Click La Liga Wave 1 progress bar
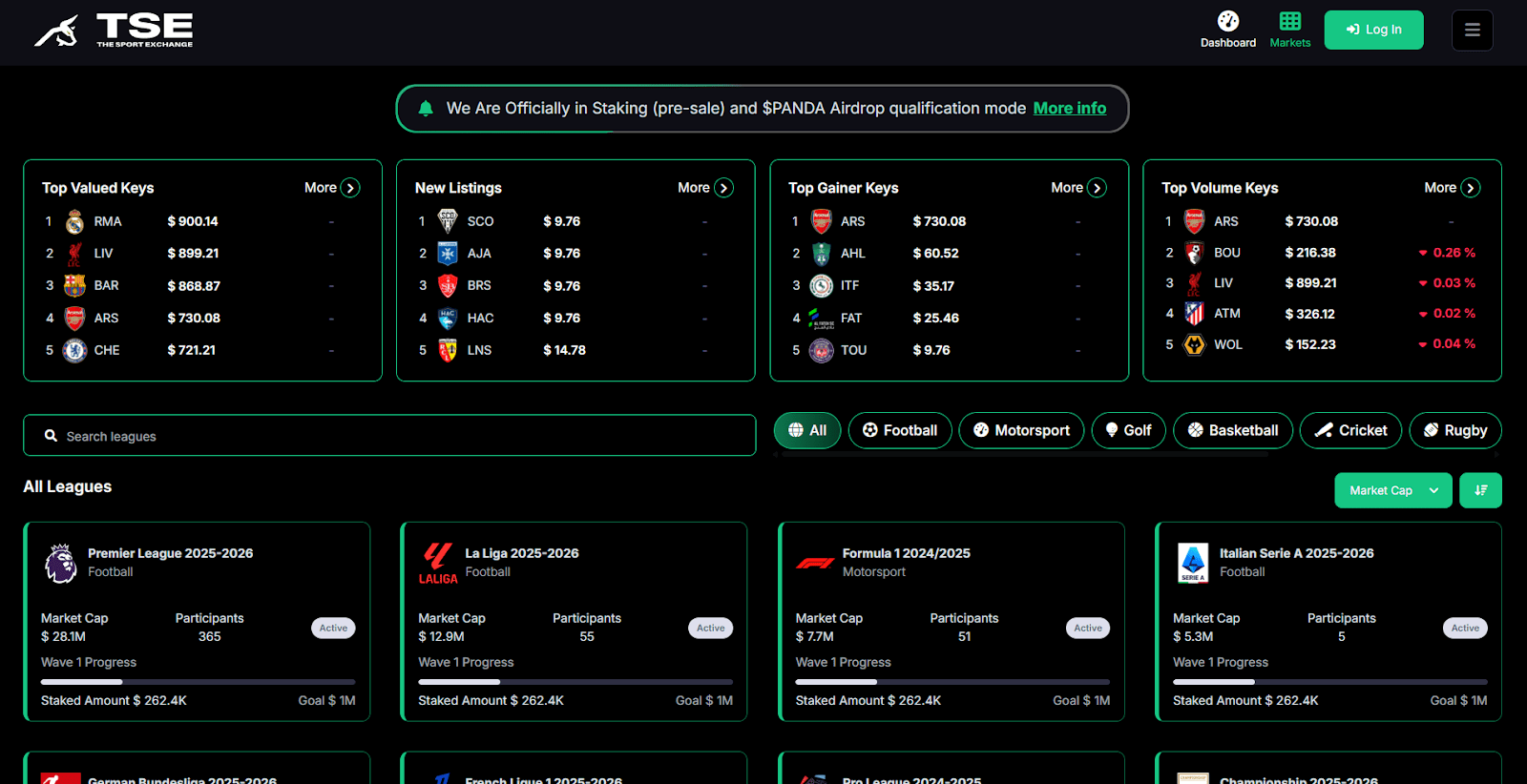 (x=575, y=682)
